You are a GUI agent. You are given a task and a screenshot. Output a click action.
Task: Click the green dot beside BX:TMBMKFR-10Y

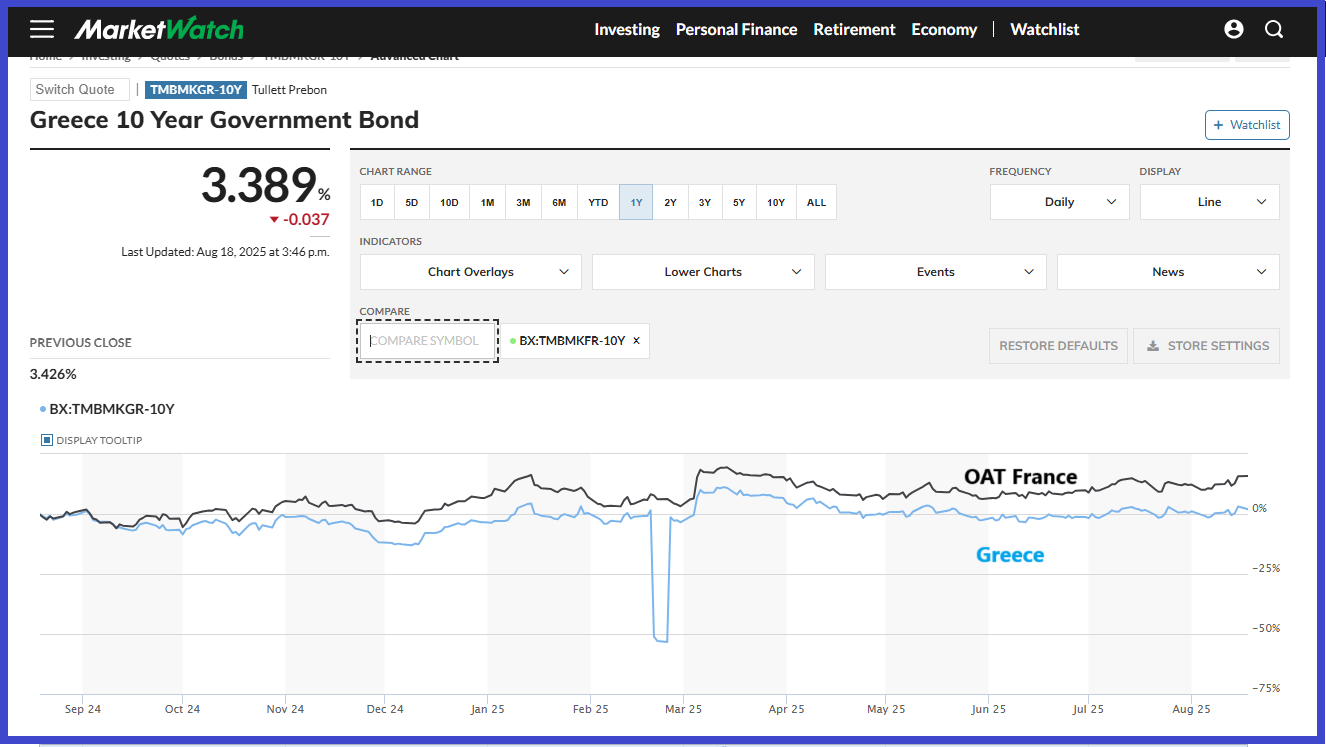coord(513,341)
